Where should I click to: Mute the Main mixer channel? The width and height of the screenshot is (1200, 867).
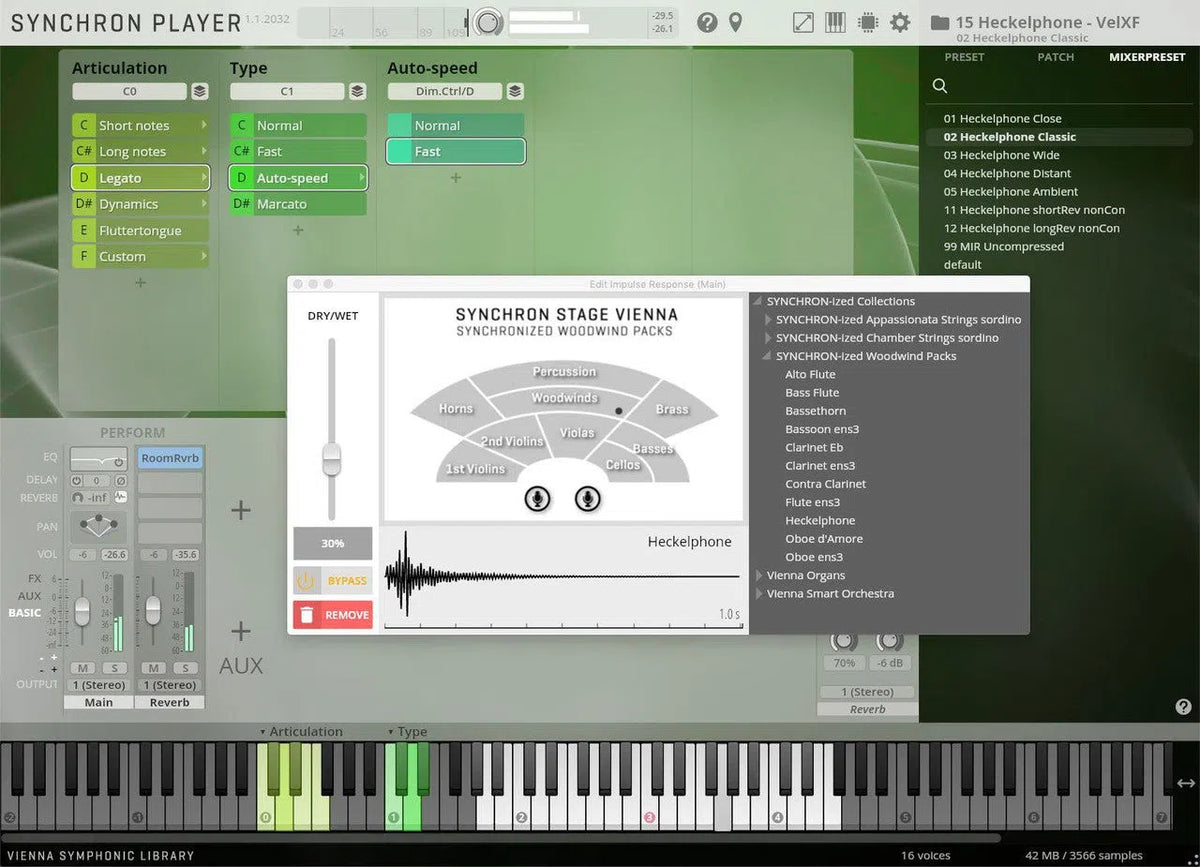pos(83,668)
